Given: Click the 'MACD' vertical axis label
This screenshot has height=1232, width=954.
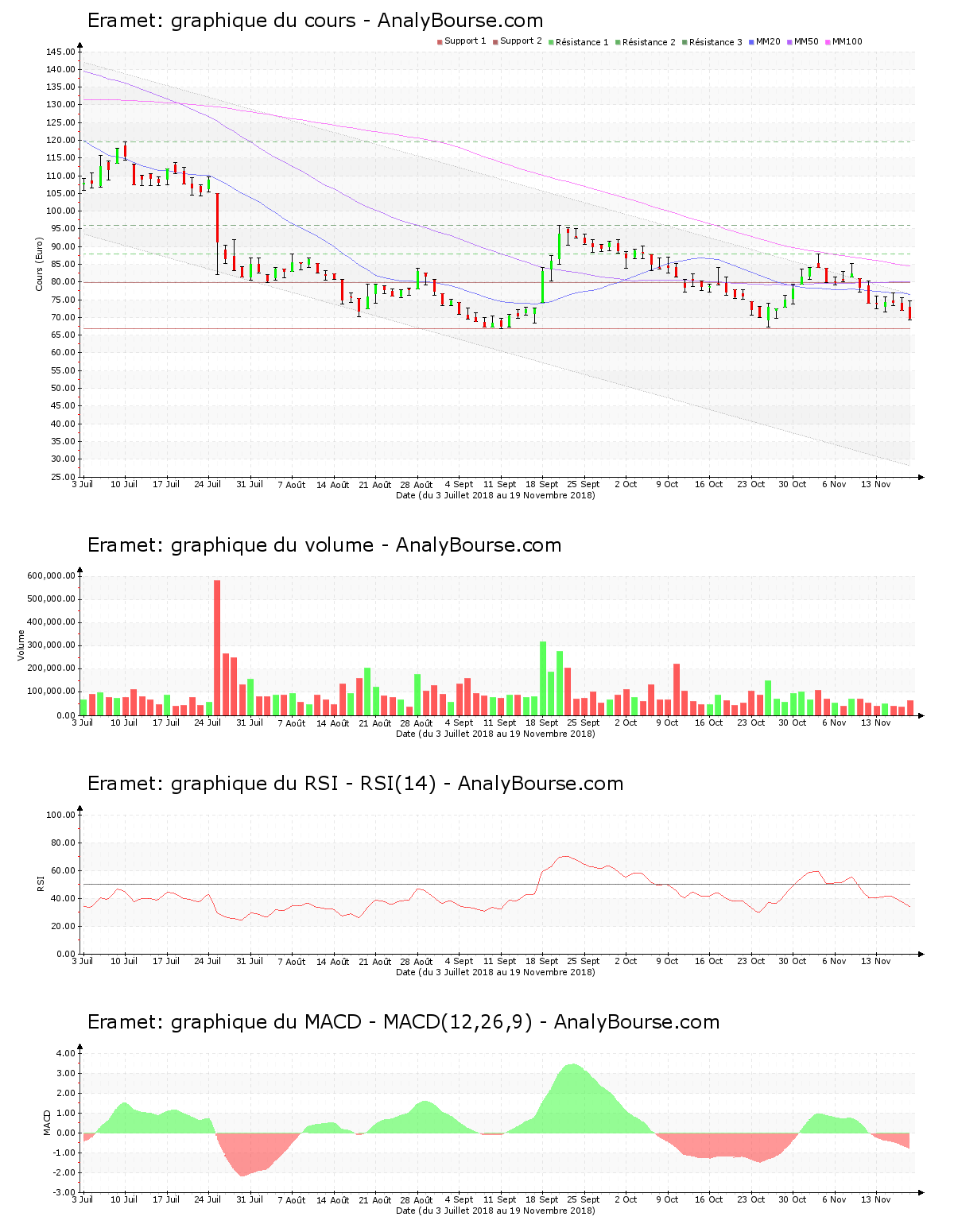Looking at the screenshot, I should click(47, 1122).
